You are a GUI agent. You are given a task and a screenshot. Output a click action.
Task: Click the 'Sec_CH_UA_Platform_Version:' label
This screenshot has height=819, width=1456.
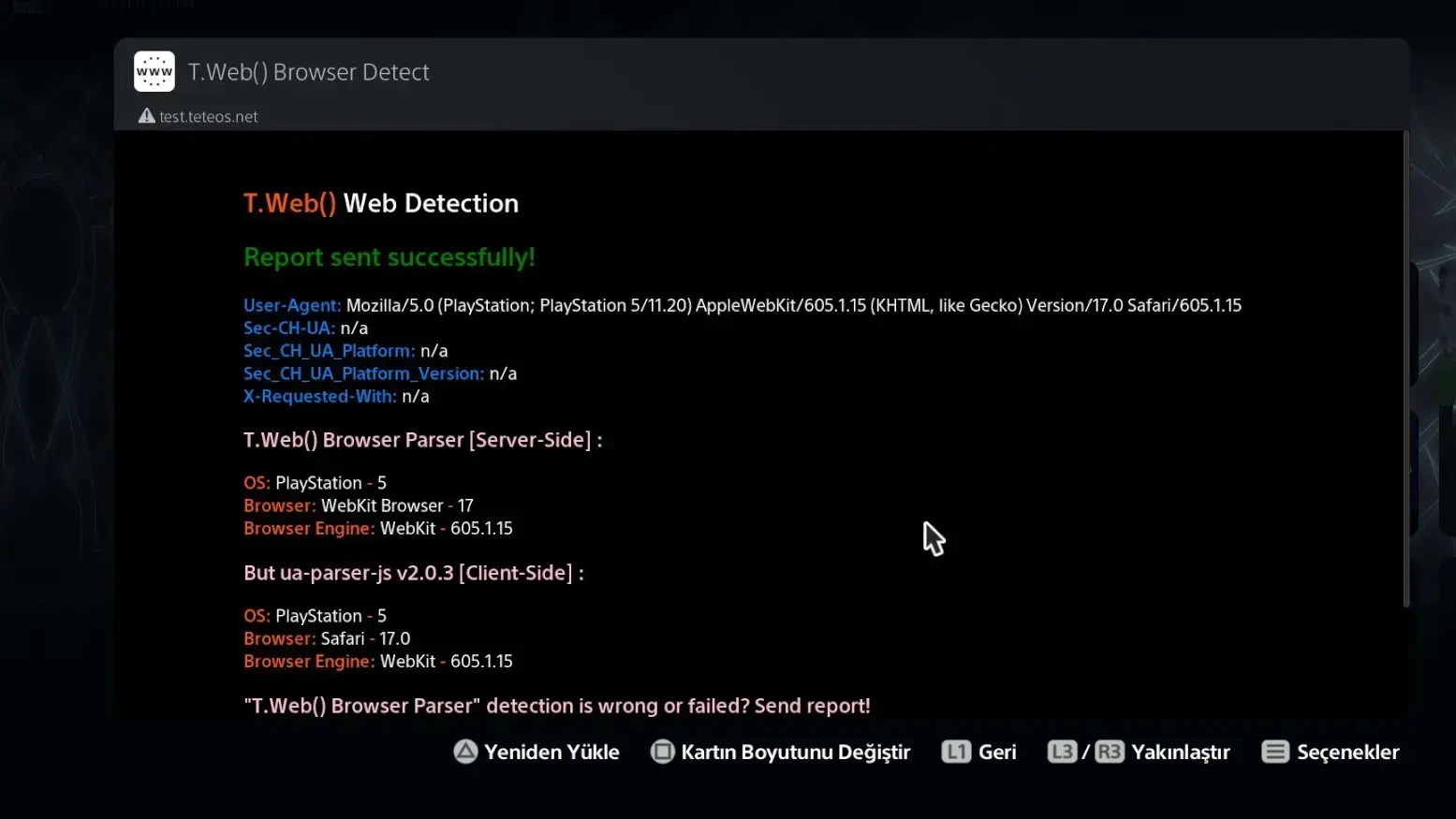[x=364, y=373]
